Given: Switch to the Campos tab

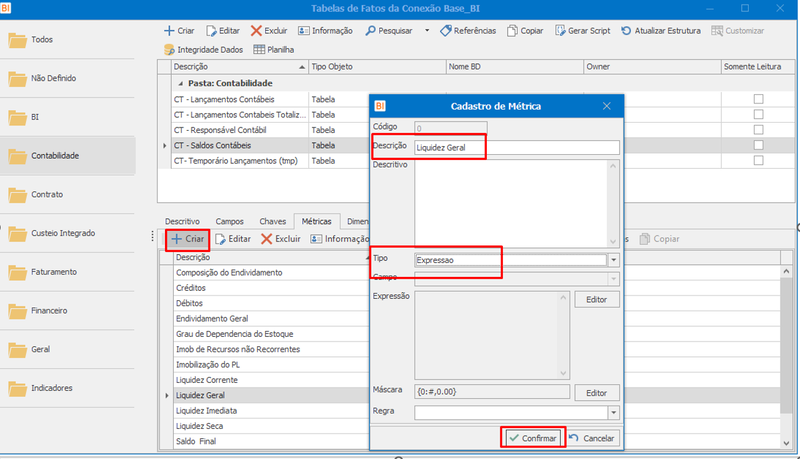Looking at the screenshot, I should point(230,221).
